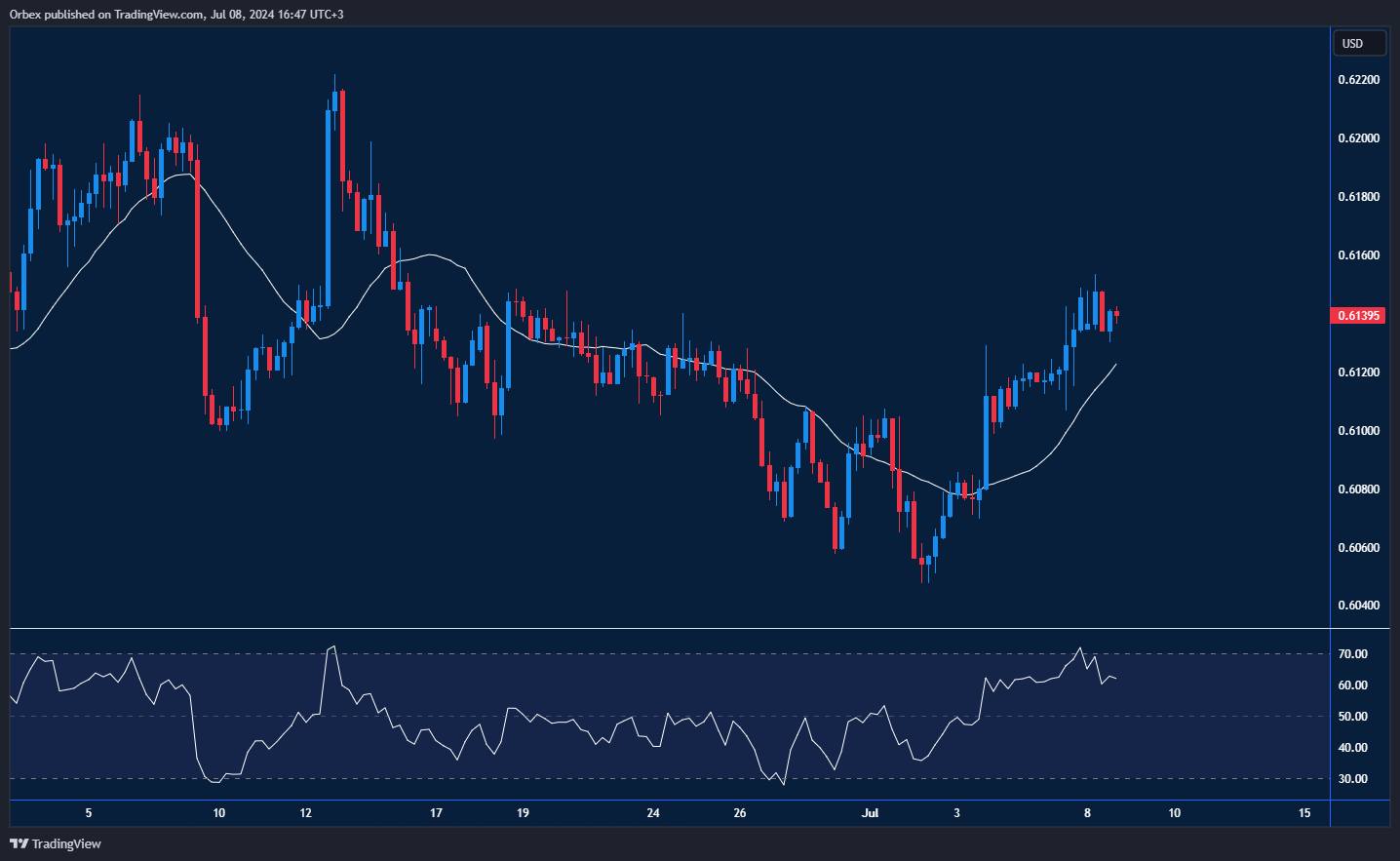Image resolution: width=1400 pixels, height=861 pixels.
Task: Select the date 12 on the time axis
Action: point(304,812)
